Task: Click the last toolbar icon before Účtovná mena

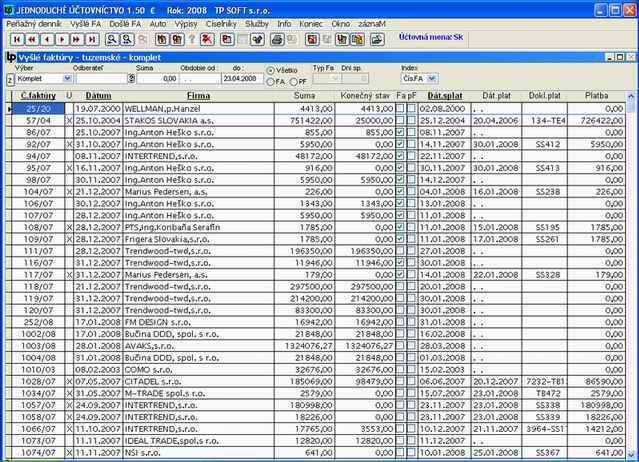Action: tap(377, 40)
